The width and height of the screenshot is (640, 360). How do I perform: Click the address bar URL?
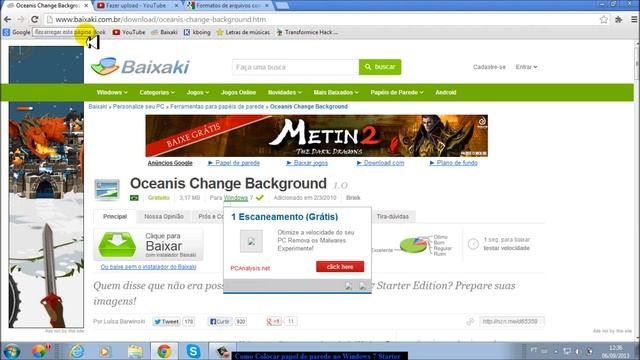pos(161,19)
